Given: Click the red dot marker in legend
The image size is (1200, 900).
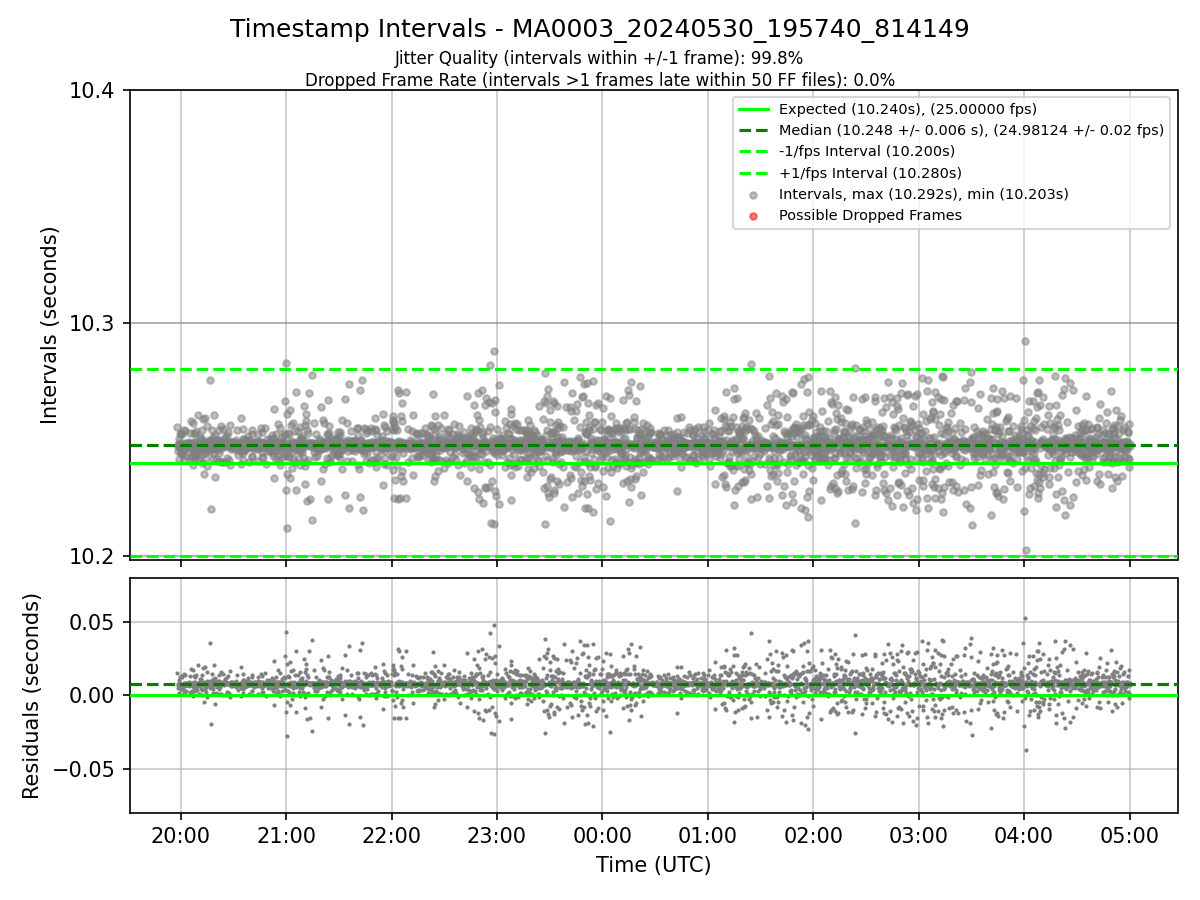Looking at the screenshot, I should [754, 216].
